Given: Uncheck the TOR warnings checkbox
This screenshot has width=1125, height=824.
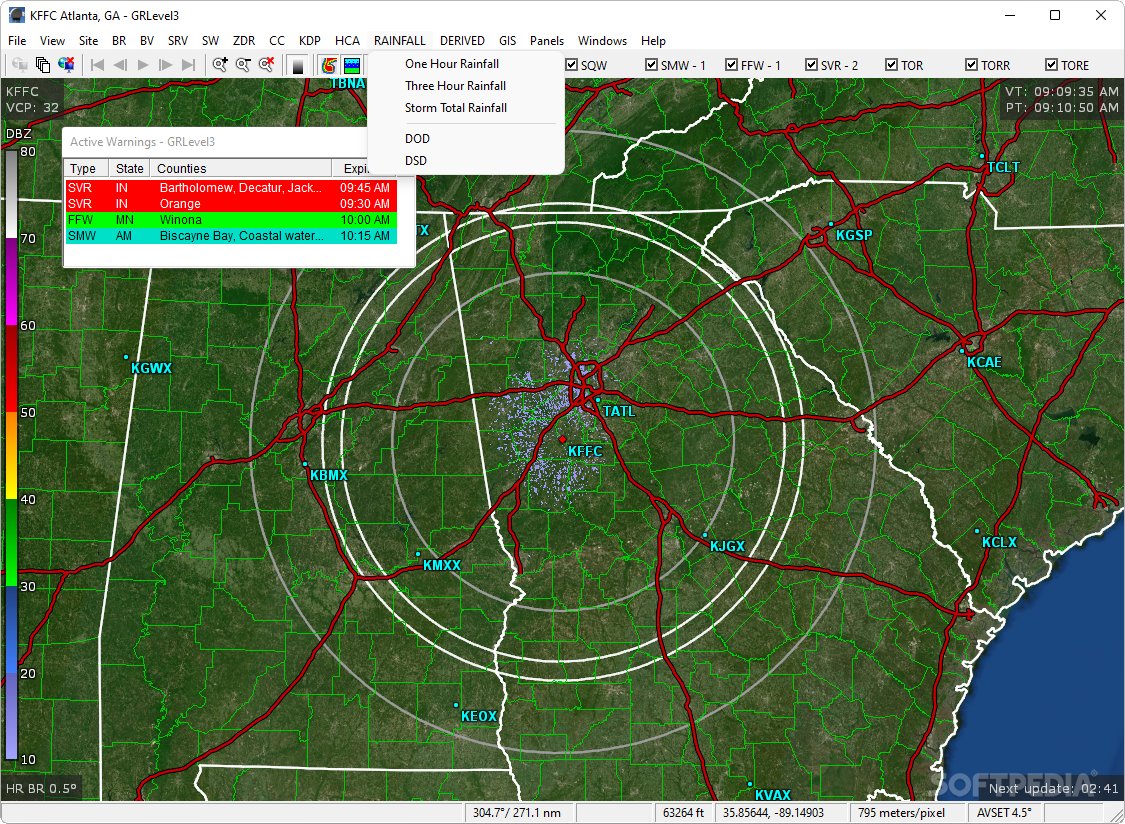Looking at the screenshot, I should point(892,65).
